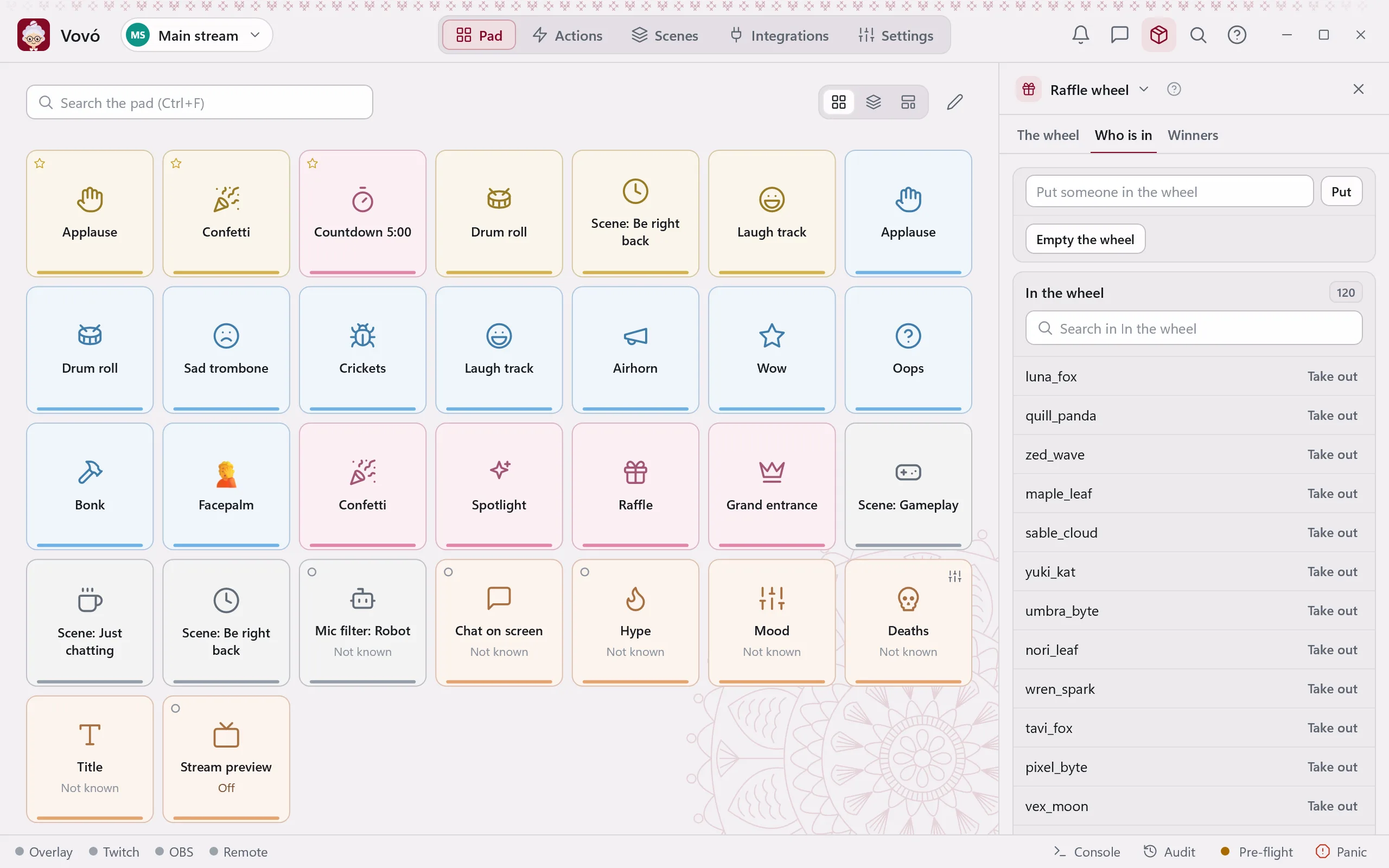Open Pre-flight checks
Image resolution: width=1389 pixels, height=868 pixels.
coord(1257,851)
